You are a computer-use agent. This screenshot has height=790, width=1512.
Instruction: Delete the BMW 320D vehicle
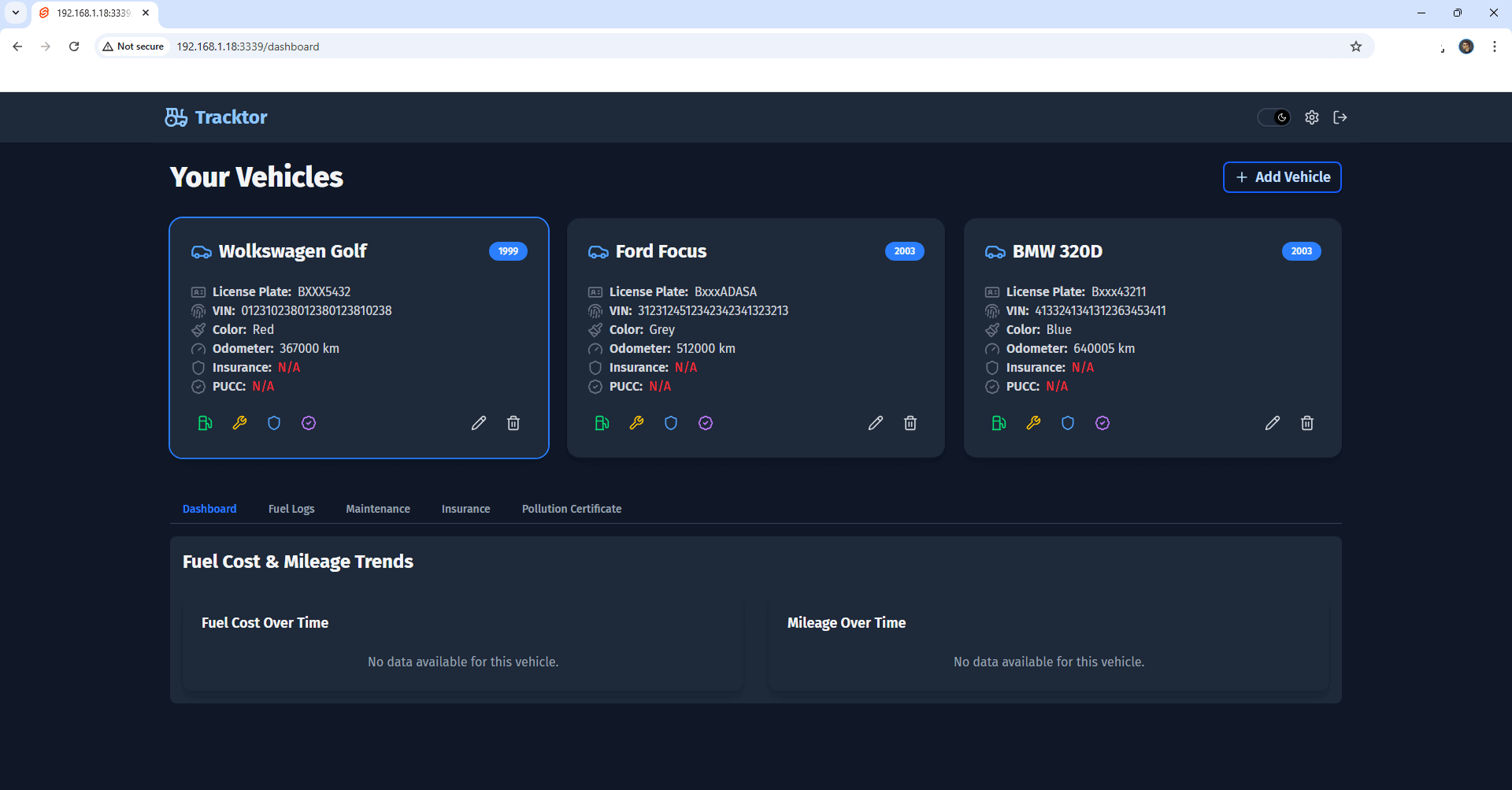point(1307,423)
